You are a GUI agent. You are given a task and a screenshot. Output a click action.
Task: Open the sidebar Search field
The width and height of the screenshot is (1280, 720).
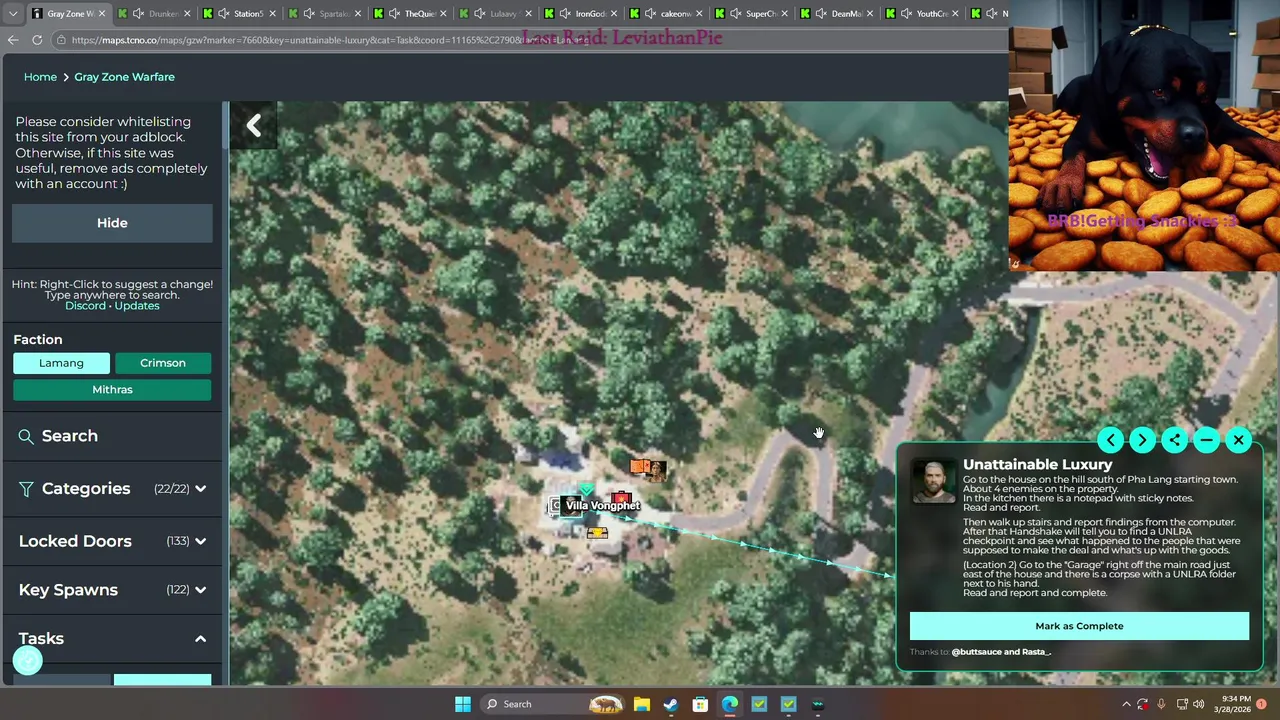(112, 436)
